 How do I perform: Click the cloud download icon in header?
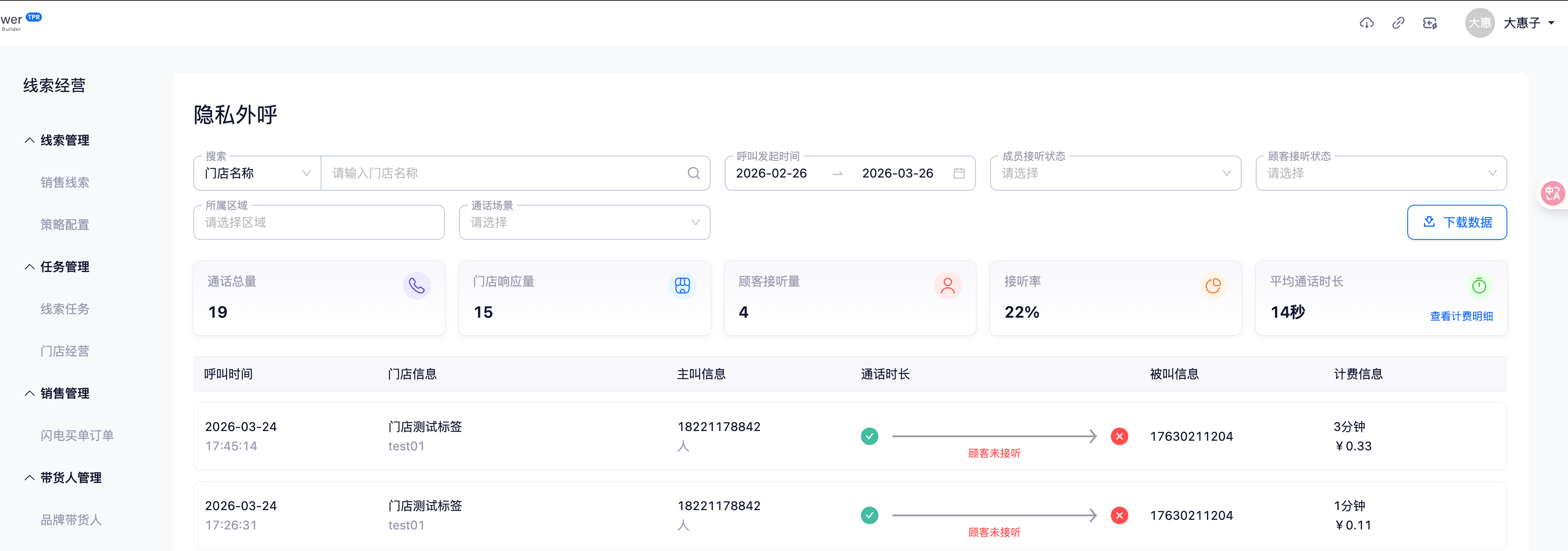coord(1366,23)
